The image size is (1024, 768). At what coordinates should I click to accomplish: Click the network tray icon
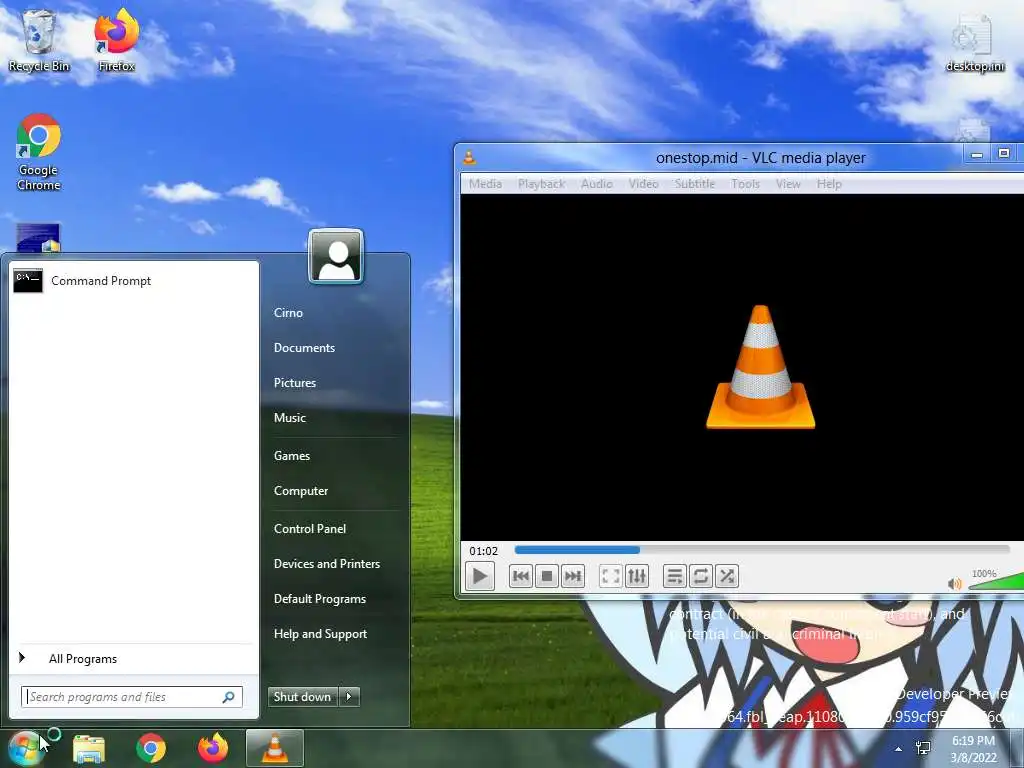[x=923, y=748]
